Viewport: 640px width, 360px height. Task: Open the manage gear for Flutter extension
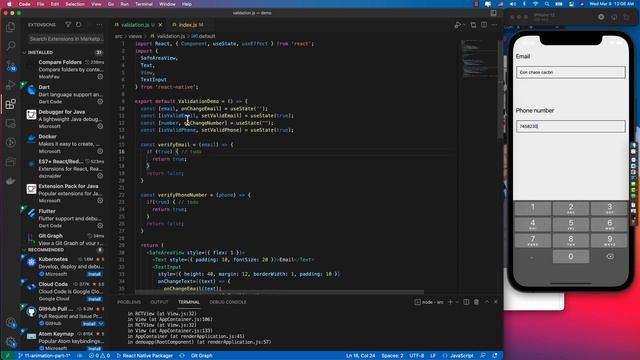click(x=100, y=226)
